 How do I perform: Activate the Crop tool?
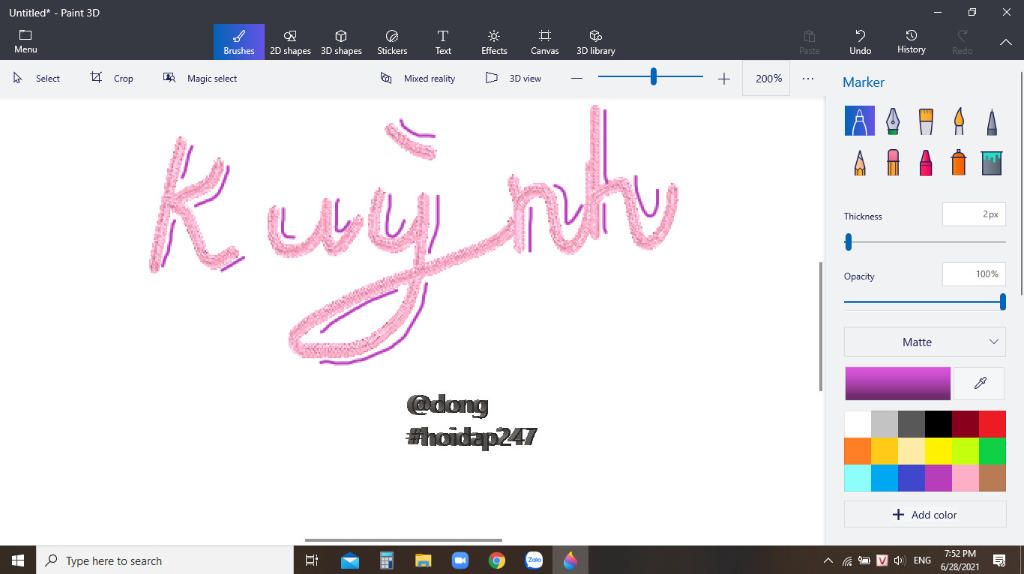coord(112,78)
